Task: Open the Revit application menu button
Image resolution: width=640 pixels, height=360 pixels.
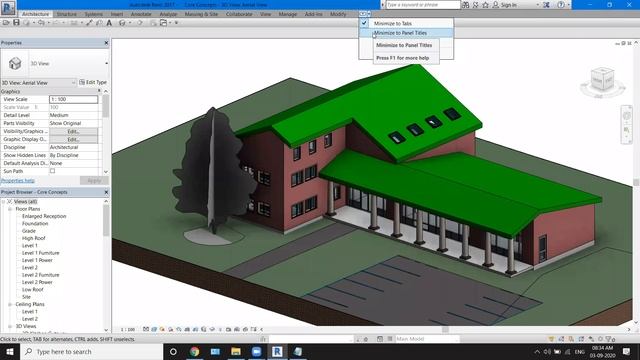Action: (x=8, y=7)
